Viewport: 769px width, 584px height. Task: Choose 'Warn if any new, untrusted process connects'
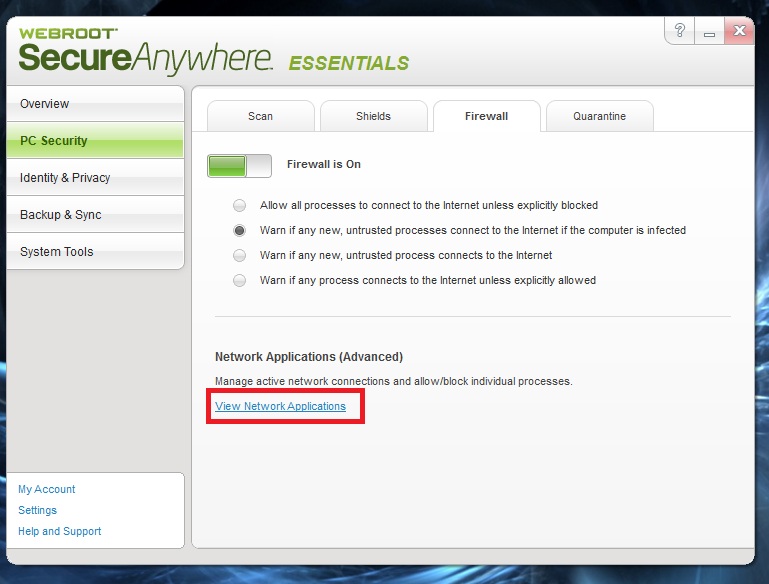click(239, 255)
